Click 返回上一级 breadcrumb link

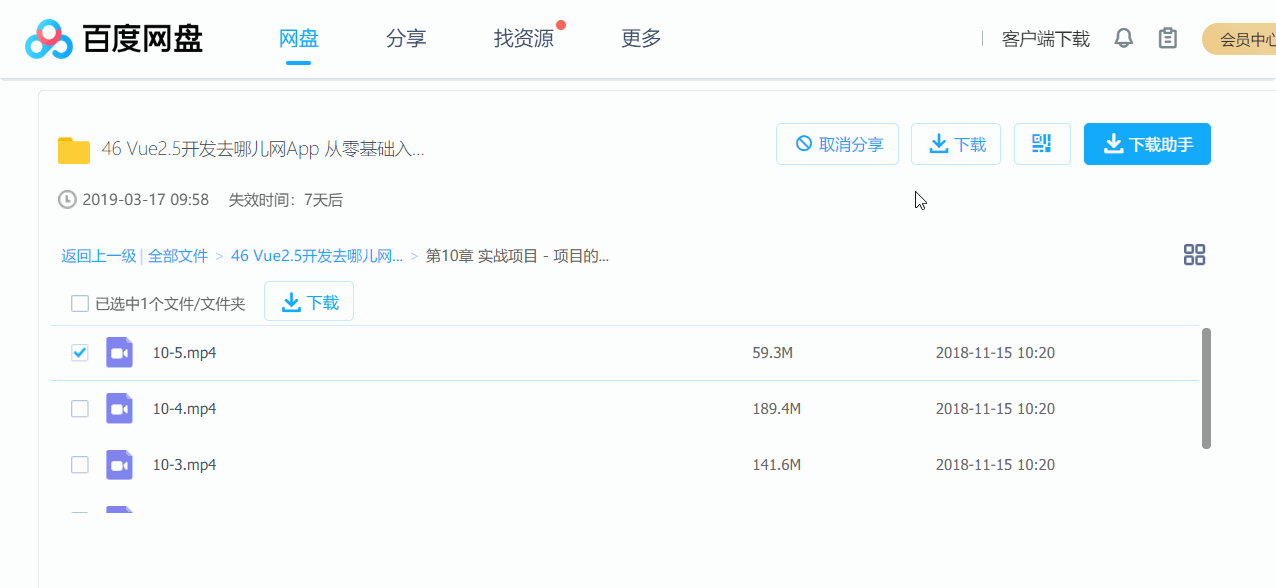click(98, 256)
